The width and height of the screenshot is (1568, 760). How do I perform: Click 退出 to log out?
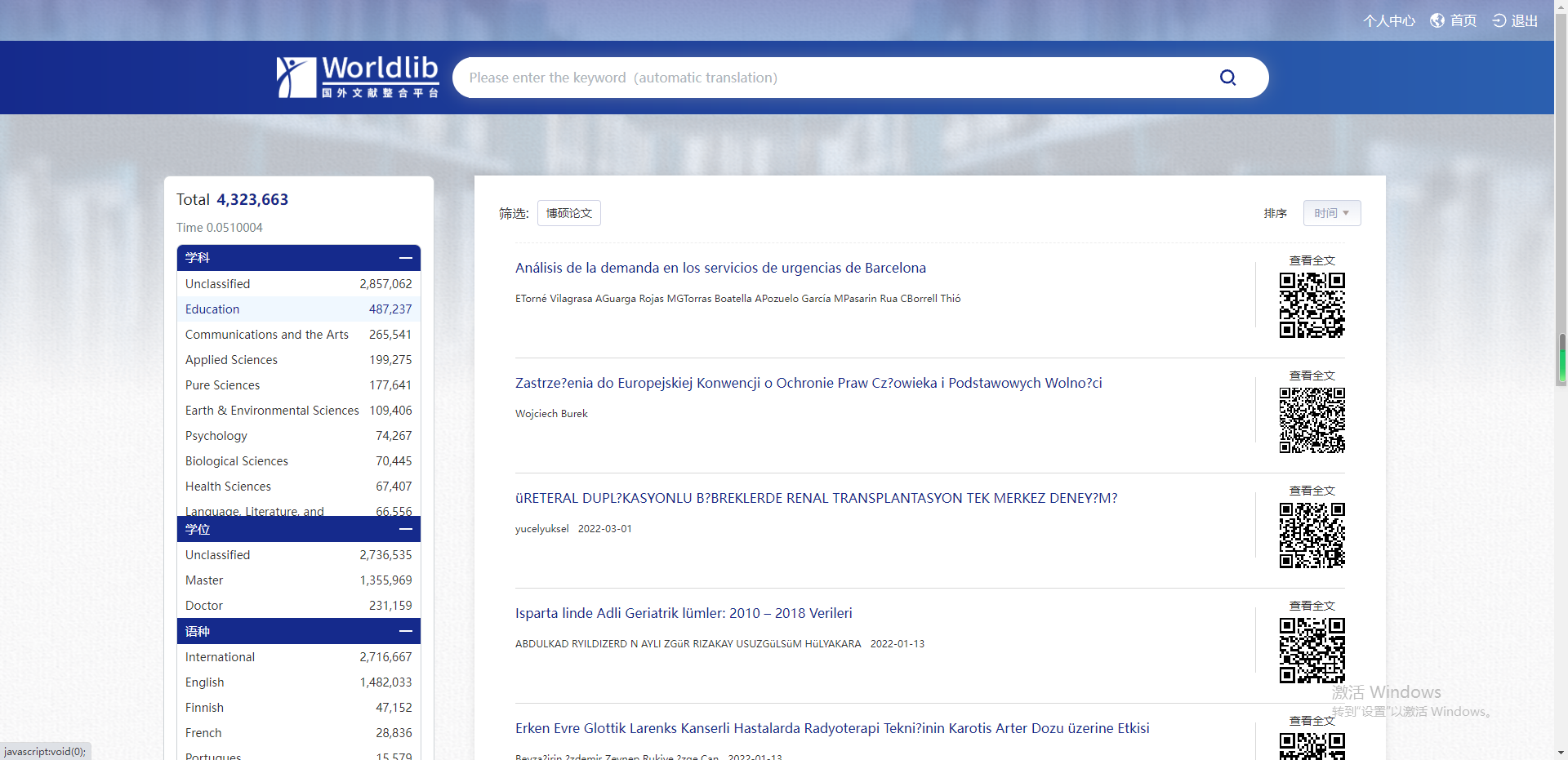[1524, 20]
